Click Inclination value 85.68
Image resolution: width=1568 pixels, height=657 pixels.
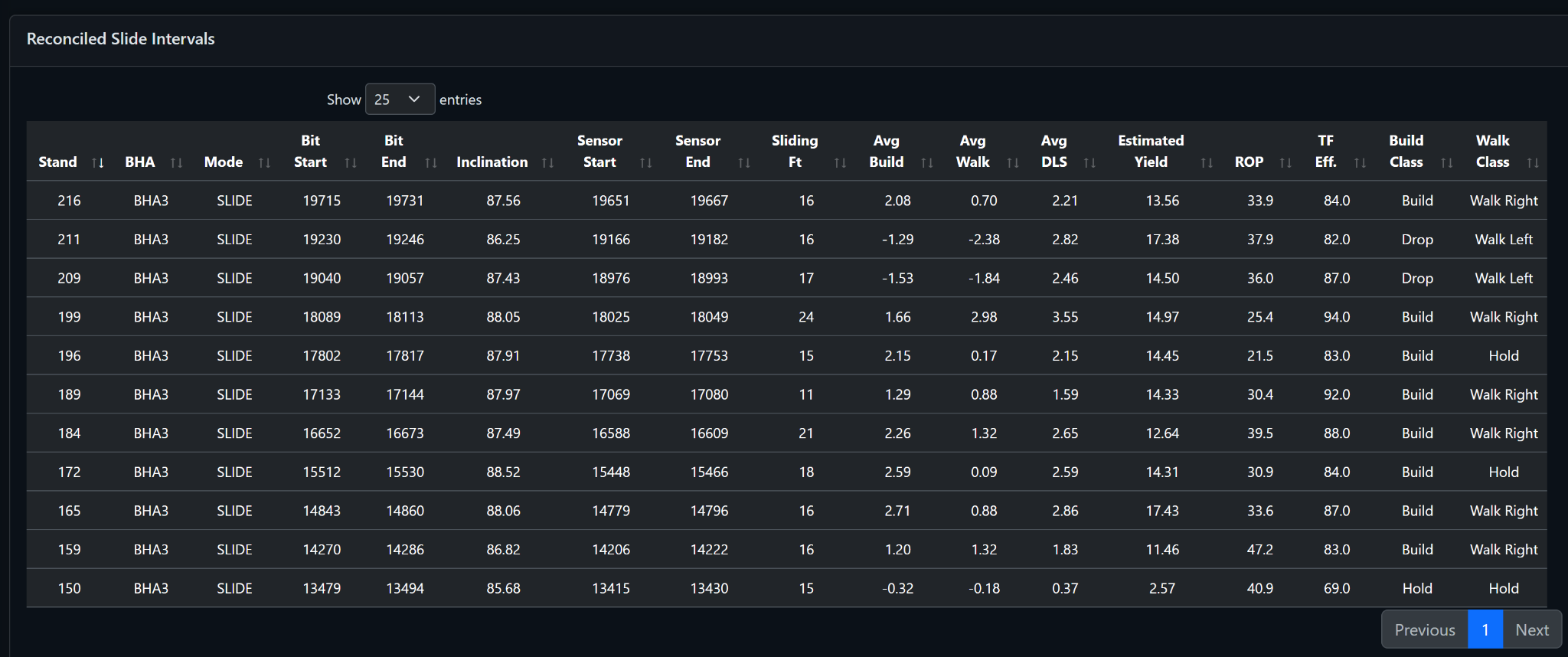click(504, 589)
